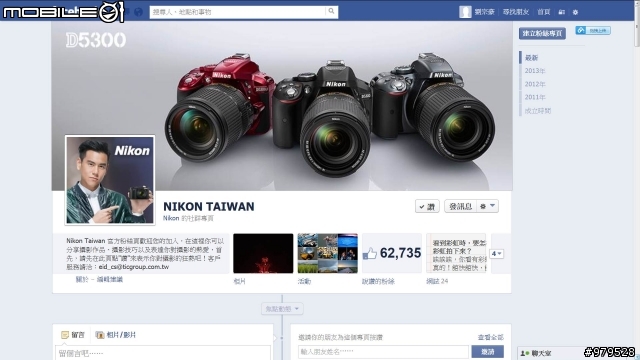640x360 pixels.
Task: Click the Nikon link under page title
Action: click(x=171, y=218)
